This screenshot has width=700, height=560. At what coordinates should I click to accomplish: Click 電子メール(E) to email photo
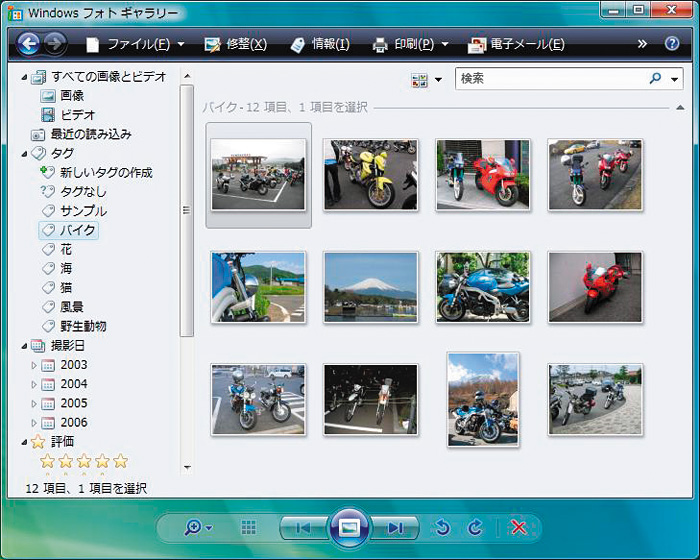click(x=516, y=44)
